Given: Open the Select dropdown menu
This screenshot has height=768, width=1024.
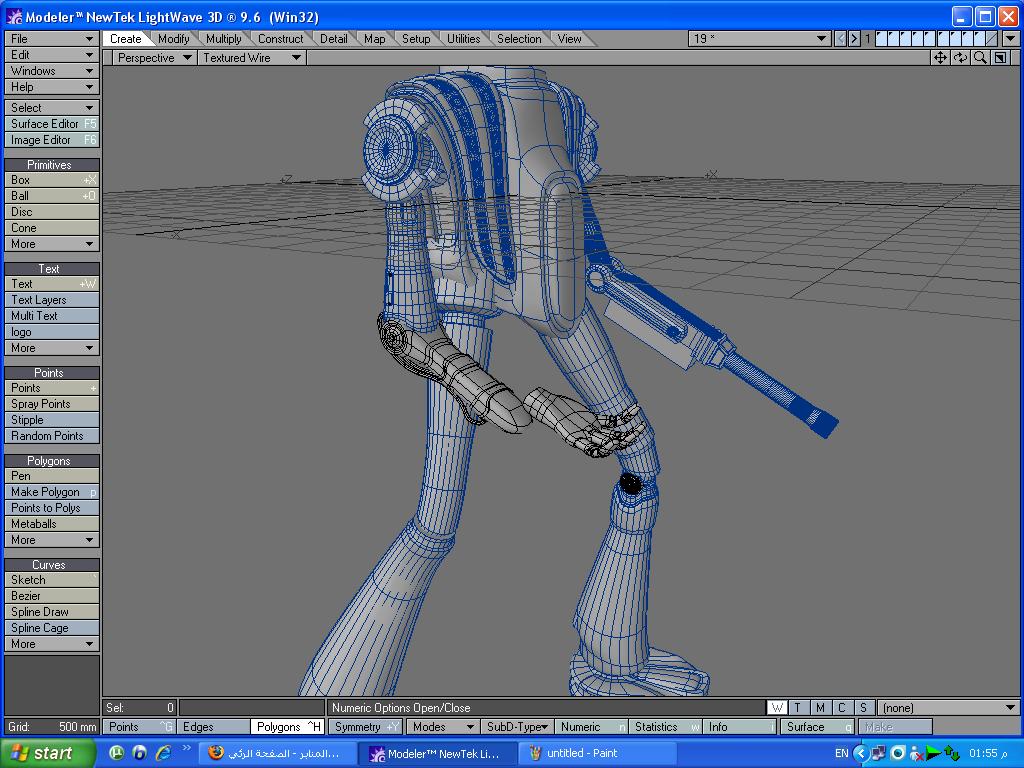Looking at the screenshot, I should pyautogui.click(x=52, y=108).
